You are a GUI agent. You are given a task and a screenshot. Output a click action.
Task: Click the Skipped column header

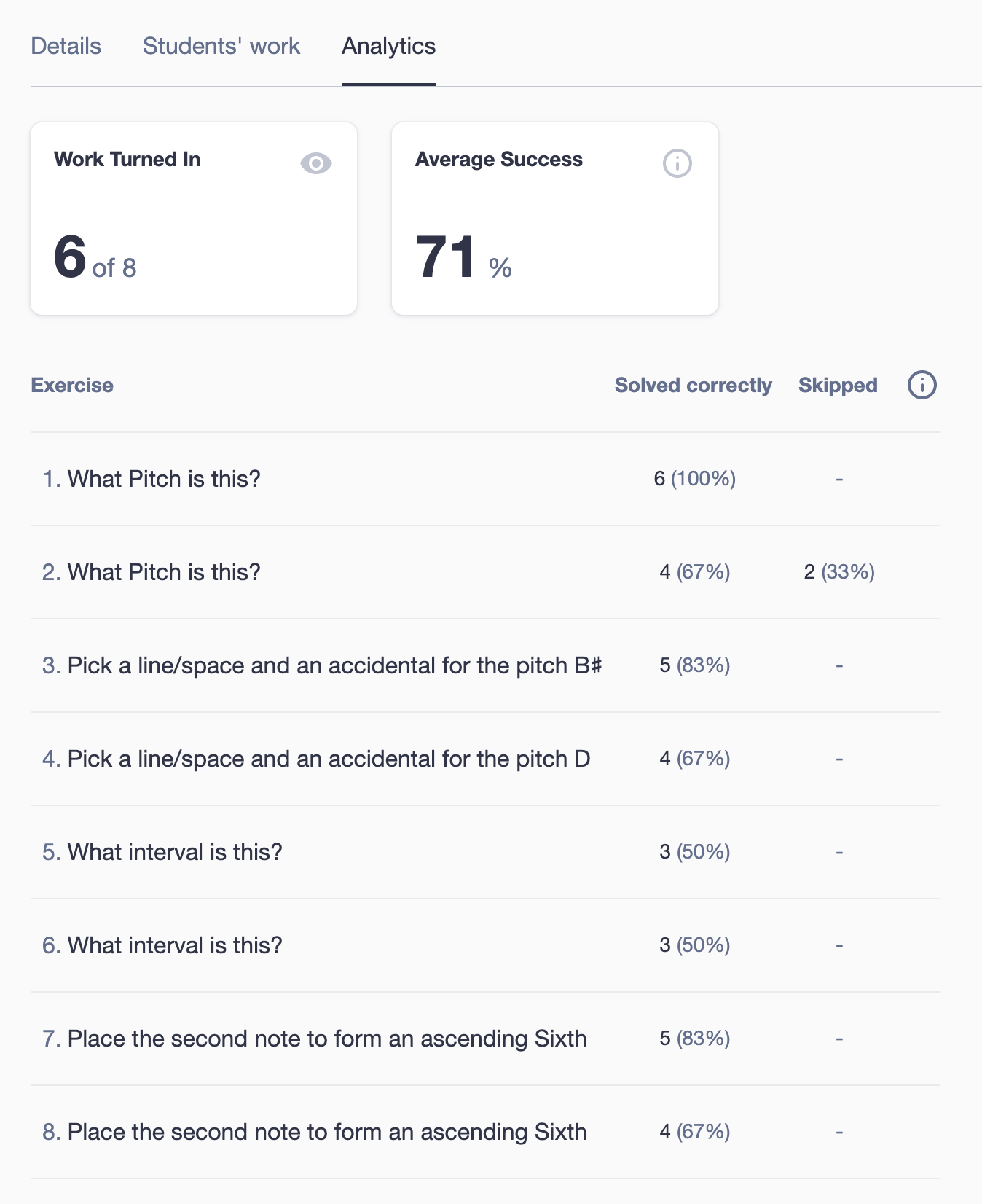838,385
